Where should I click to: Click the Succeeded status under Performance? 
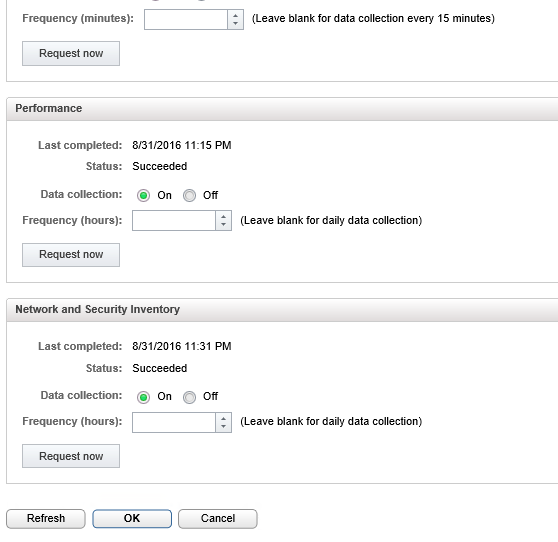[160, 166]
